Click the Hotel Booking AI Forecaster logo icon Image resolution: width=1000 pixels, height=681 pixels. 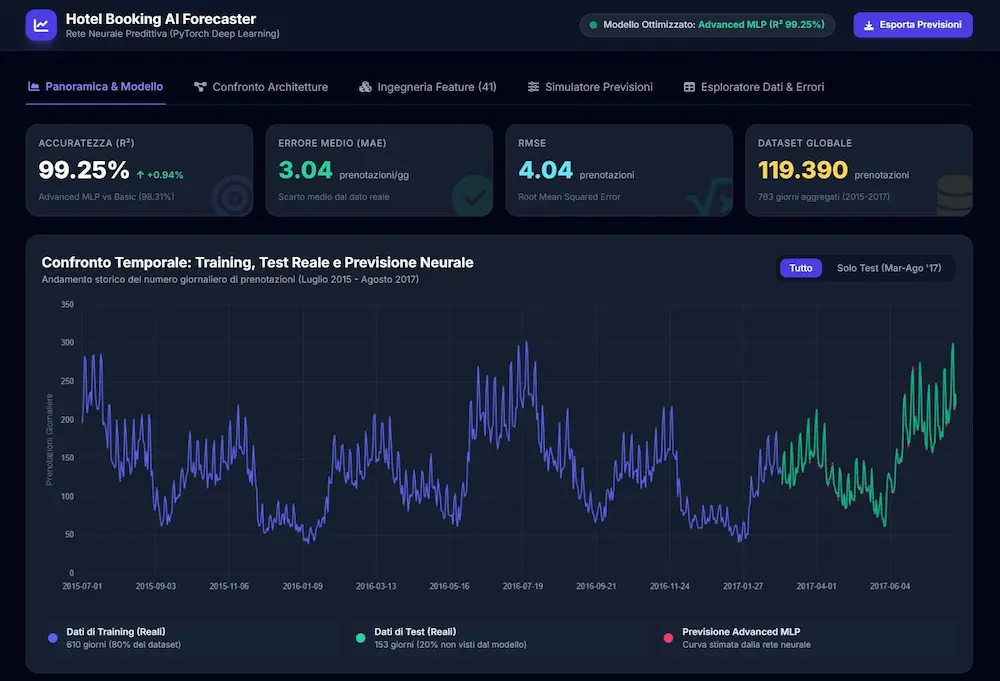(x=41, y=25)
